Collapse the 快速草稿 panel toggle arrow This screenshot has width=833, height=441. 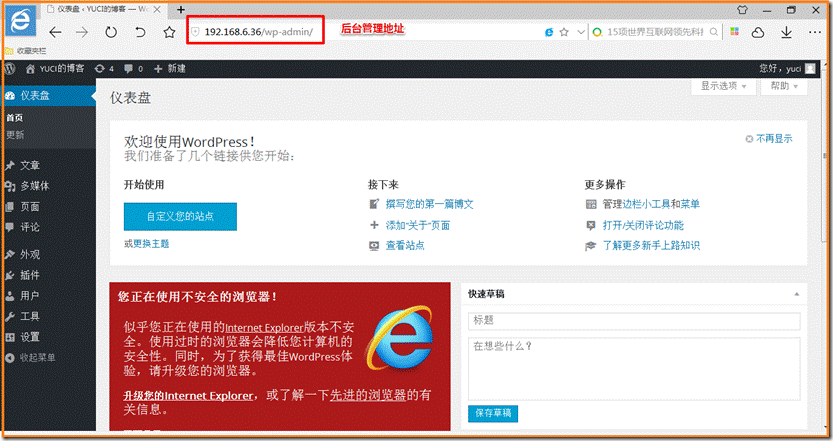click(796, 294)
